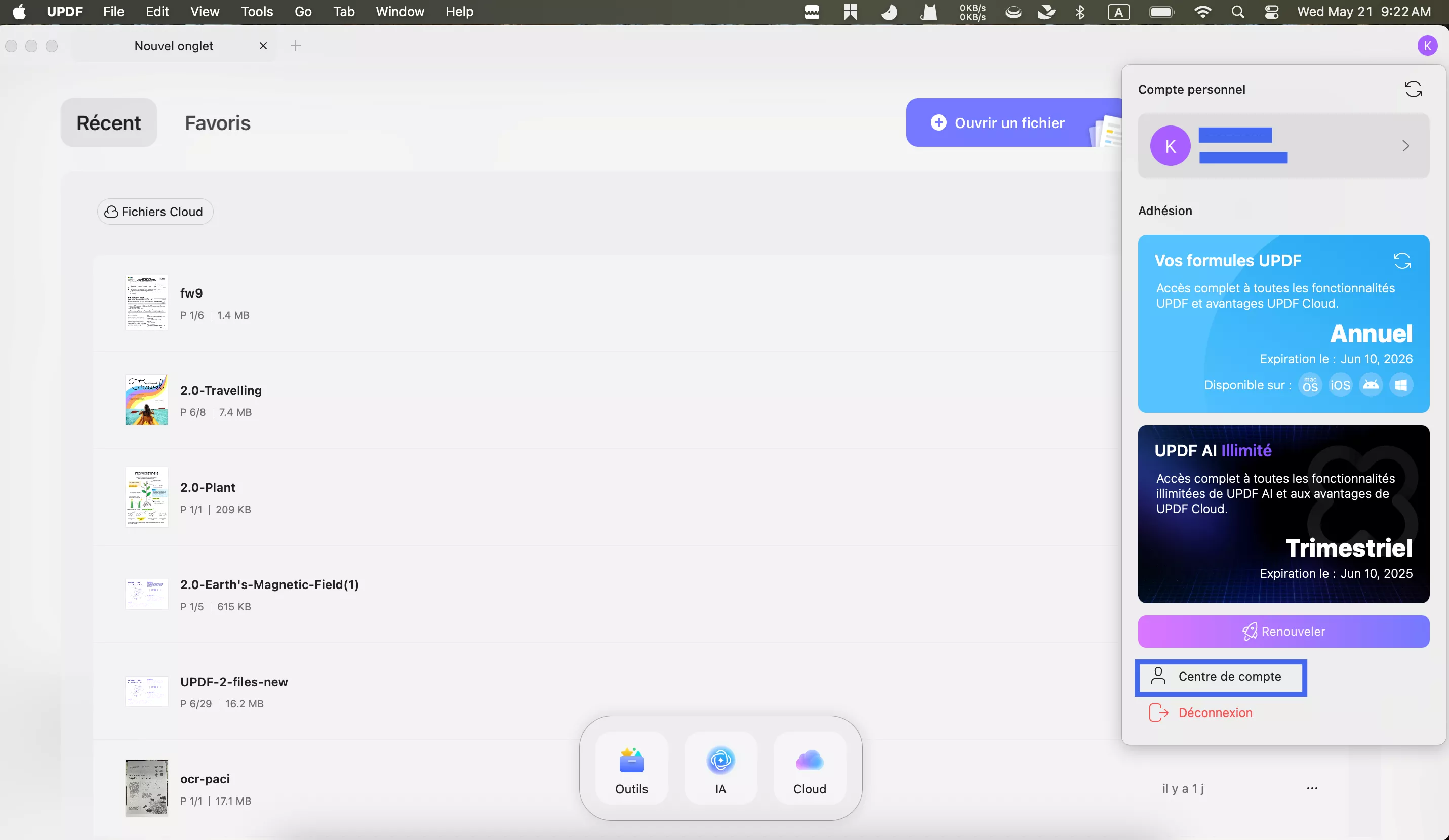Open the Help menu

pyautogui.click(x=459, y=12)
